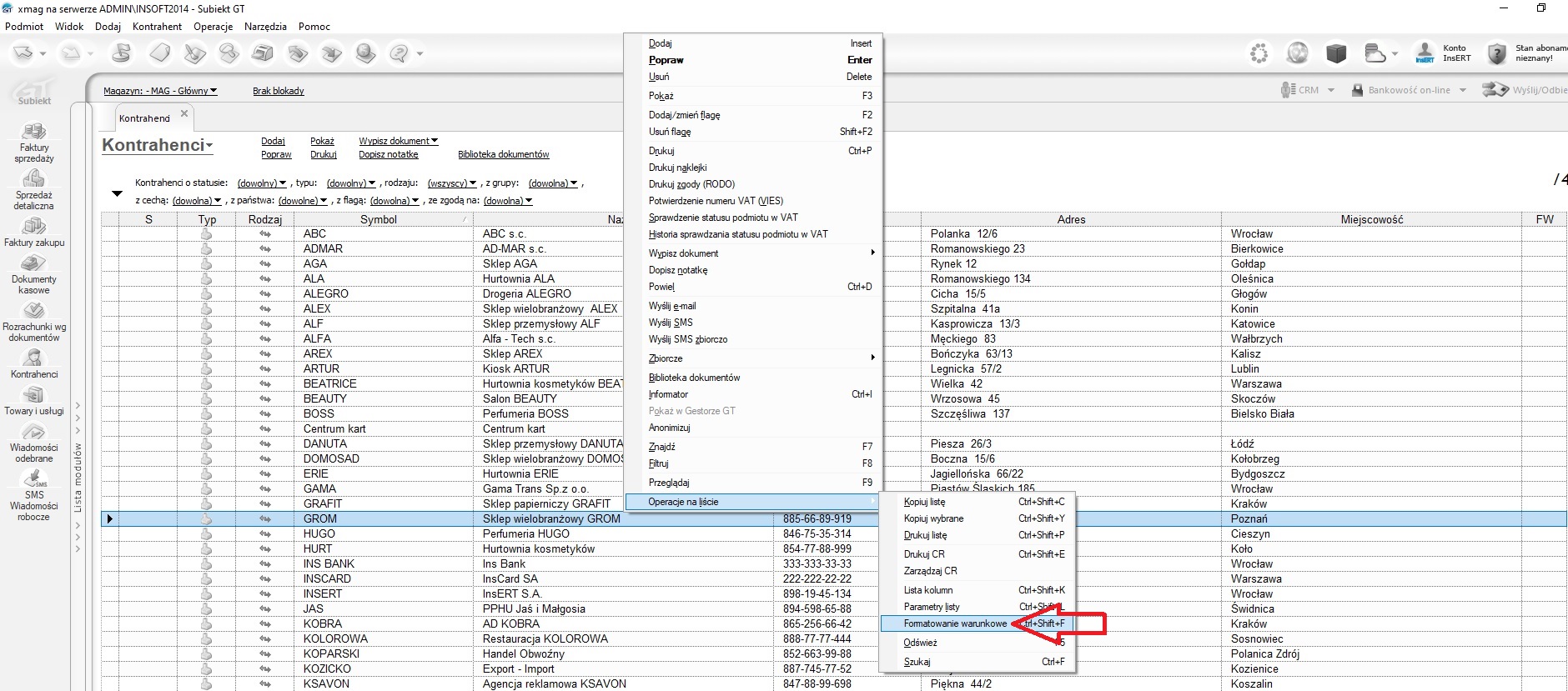
Task: Expand the Wypisz dokument dropdown link
Action: (398, 141)
